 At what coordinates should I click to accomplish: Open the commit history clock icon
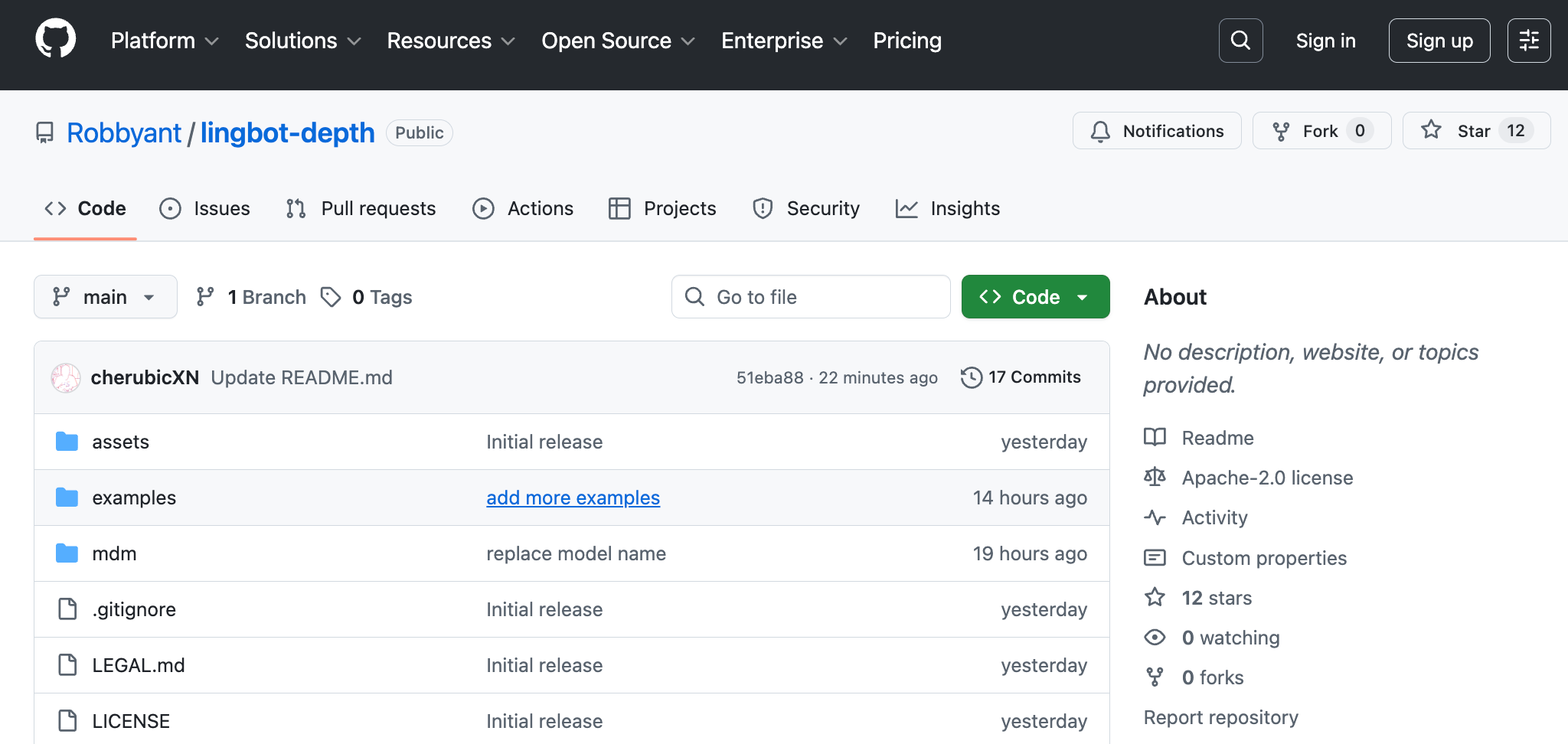tap(972, 377)
